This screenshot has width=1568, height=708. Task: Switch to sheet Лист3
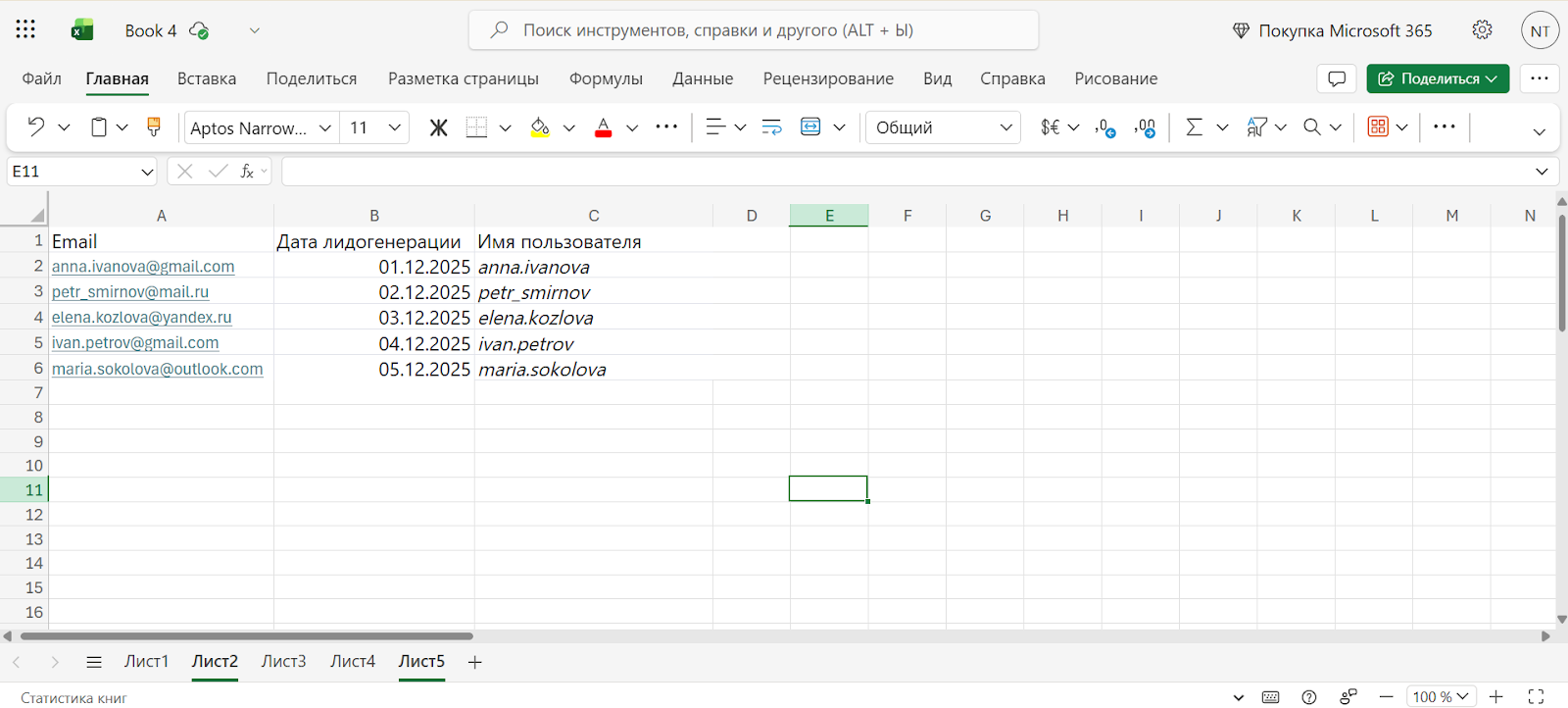coord(283,662)
